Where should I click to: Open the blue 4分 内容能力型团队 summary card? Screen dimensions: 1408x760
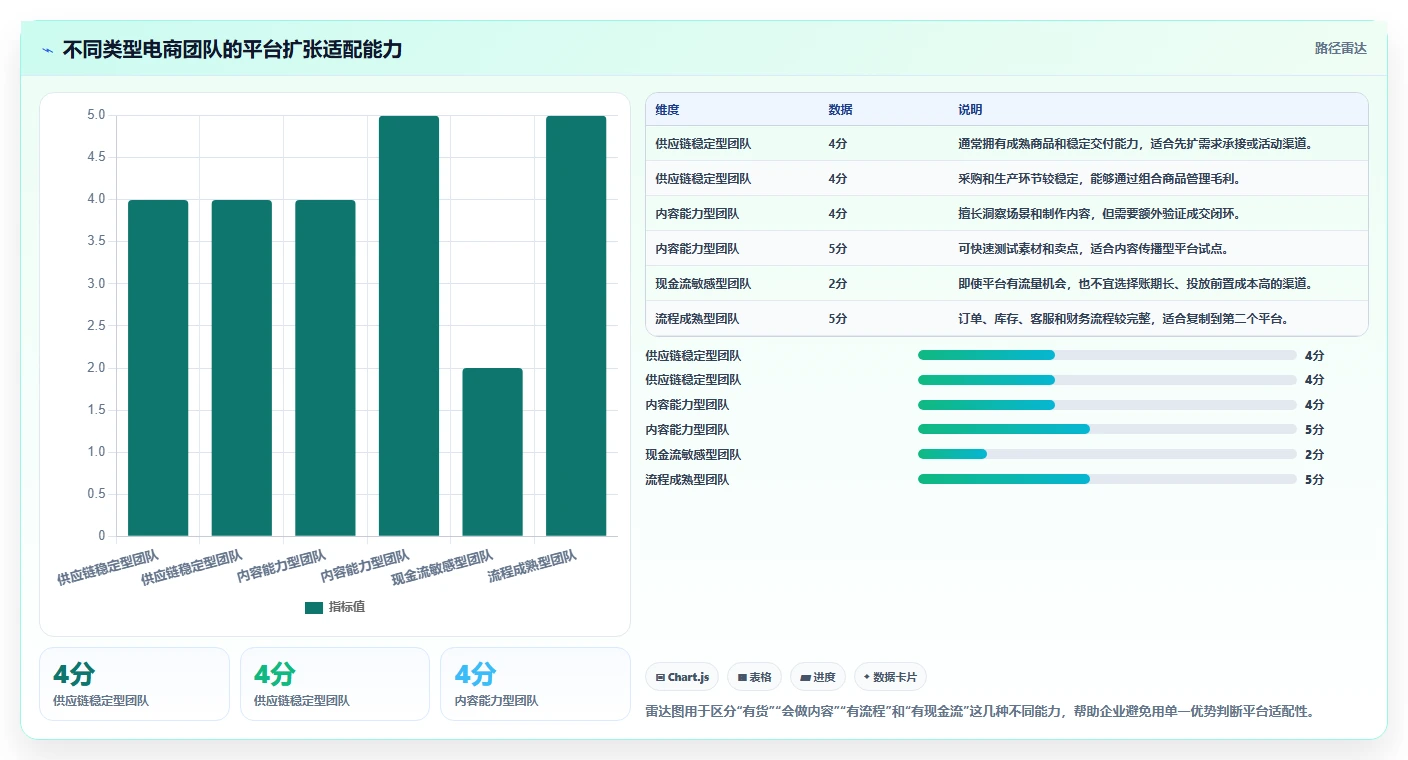pyautogui.click(x=535, y=684)
